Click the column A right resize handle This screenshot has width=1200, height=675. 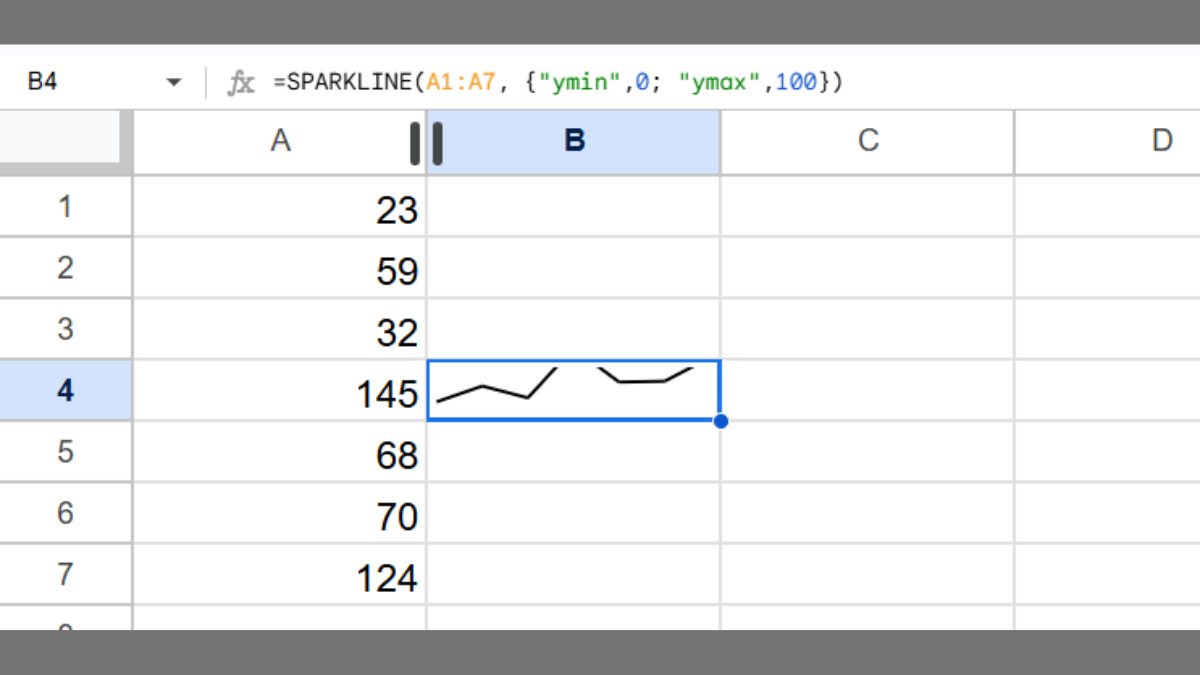(415, 143)
